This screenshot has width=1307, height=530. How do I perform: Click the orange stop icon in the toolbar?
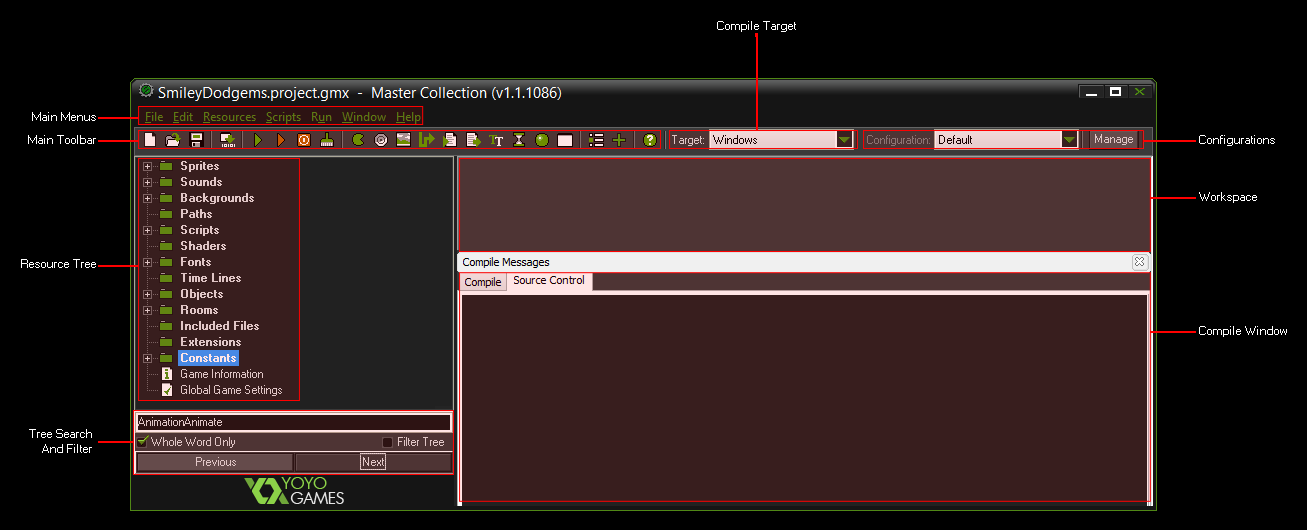(304, 140)
